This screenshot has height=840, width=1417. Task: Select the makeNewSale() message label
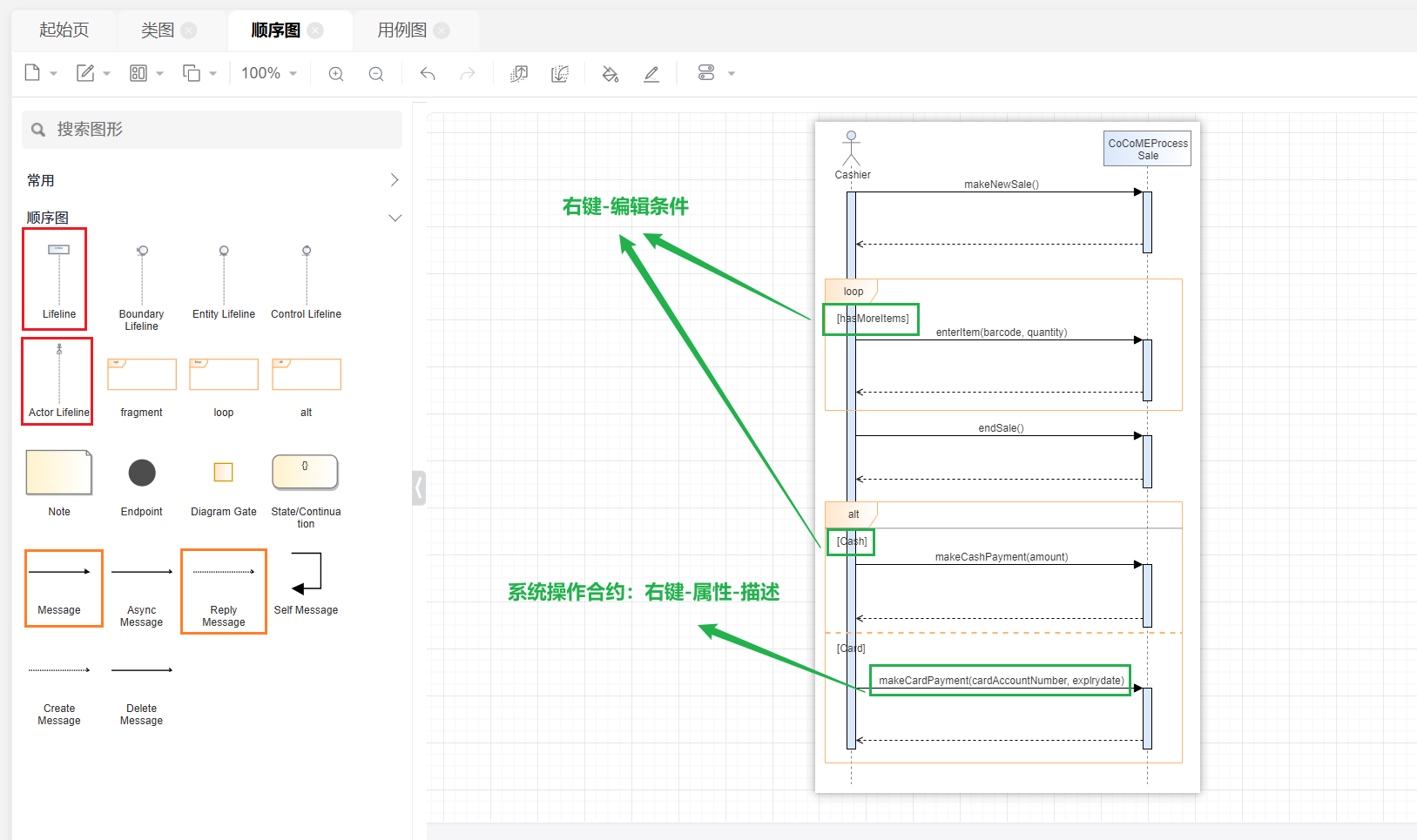pyautogui.click(x=1001, y=185)
